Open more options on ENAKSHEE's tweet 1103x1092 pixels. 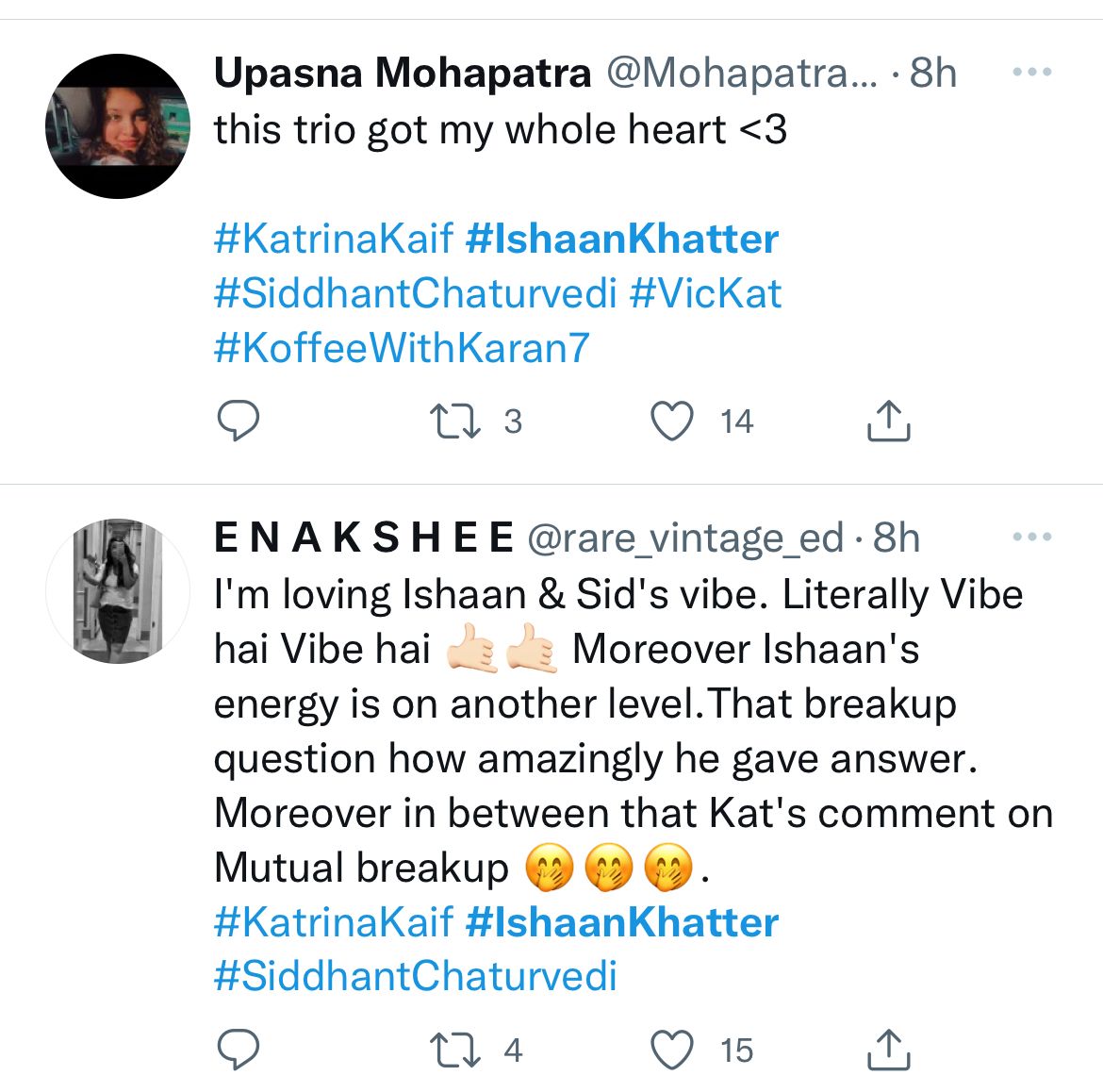[x=1031, y=538]
